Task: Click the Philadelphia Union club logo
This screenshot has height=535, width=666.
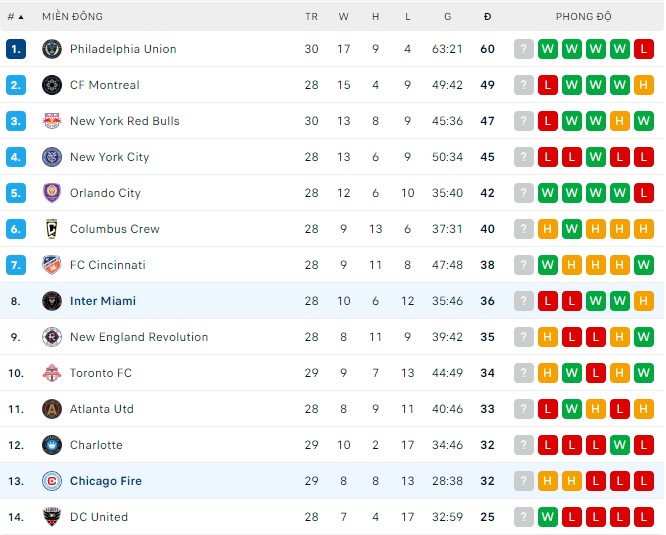Action: click(52, 49)
